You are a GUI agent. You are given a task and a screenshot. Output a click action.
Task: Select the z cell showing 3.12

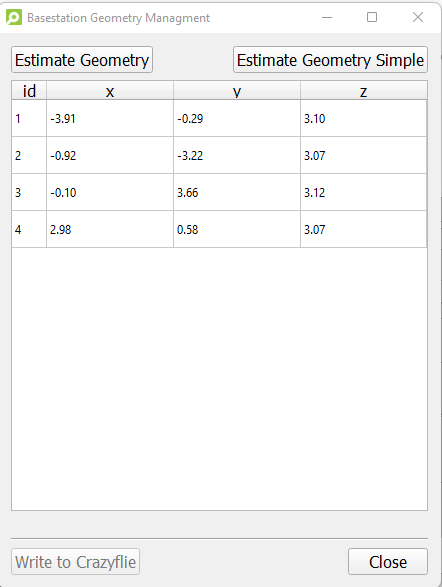(x=363, y=192)
